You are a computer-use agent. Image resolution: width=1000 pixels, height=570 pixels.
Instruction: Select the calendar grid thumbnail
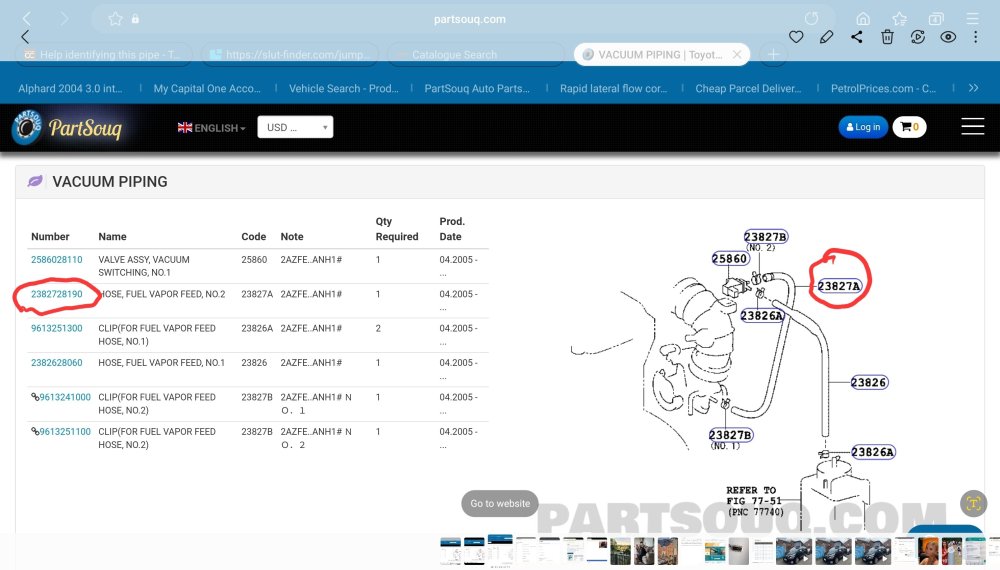click(762, 550)
